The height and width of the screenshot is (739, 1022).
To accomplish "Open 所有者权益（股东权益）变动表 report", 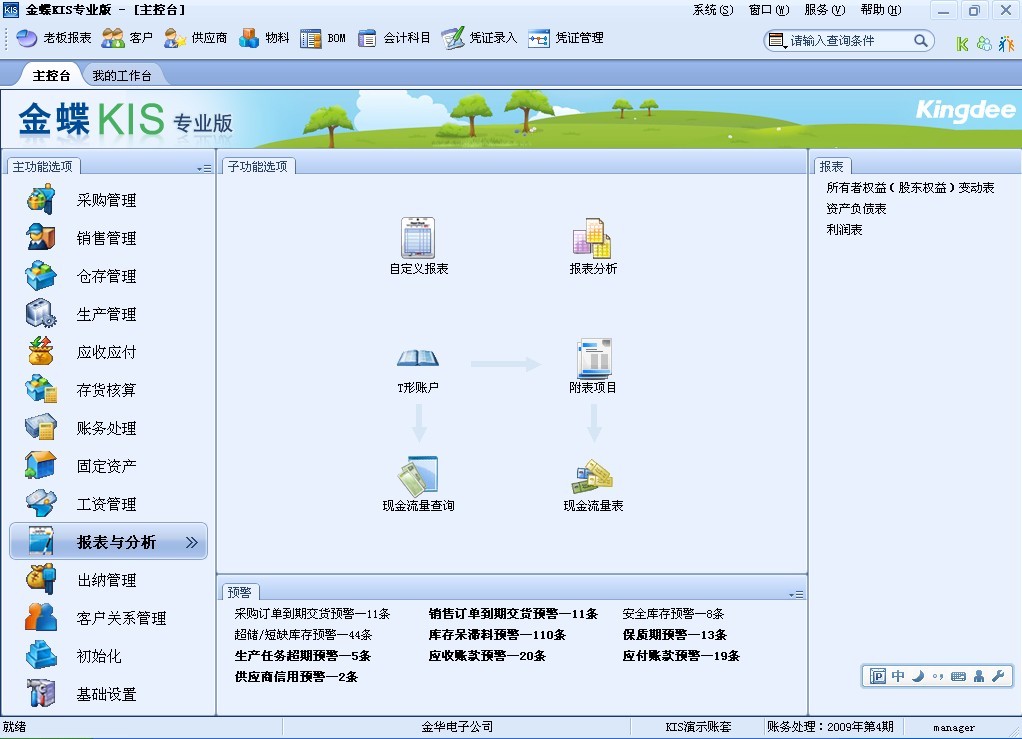I will point(910,188).
